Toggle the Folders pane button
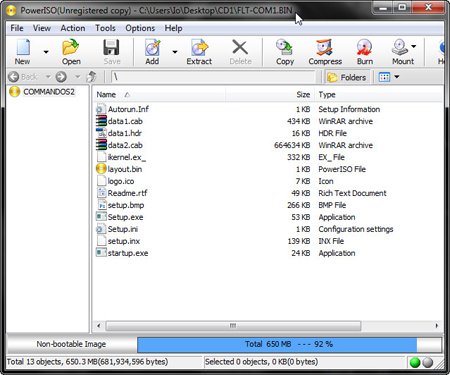 pos(347,77)
